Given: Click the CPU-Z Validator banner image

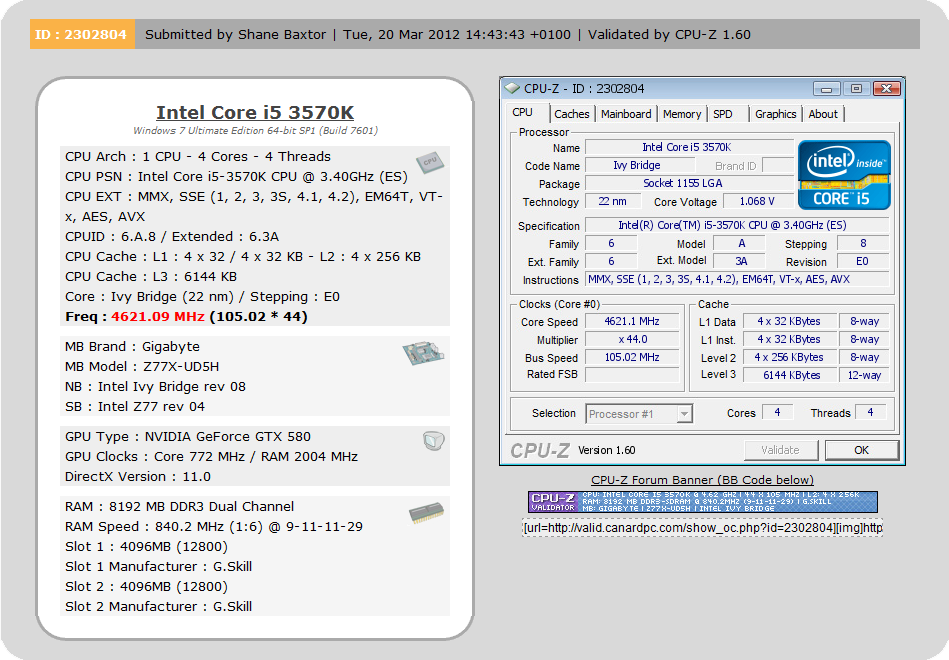Looking at the screenshot, I should tap(703, 502).
